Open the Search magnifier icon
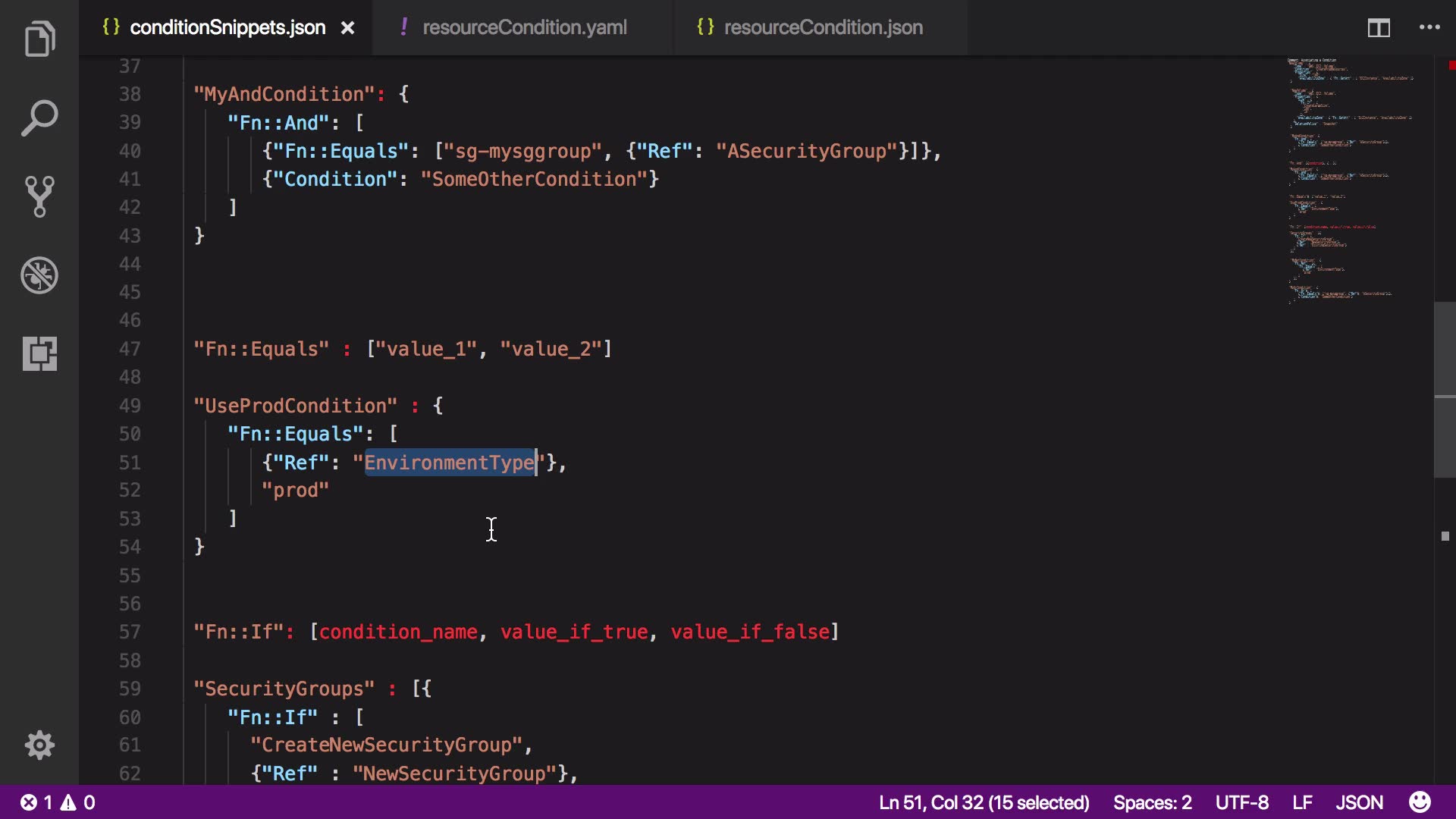Viewport: 1456px width, 819px height. click(x=39, y=118)
